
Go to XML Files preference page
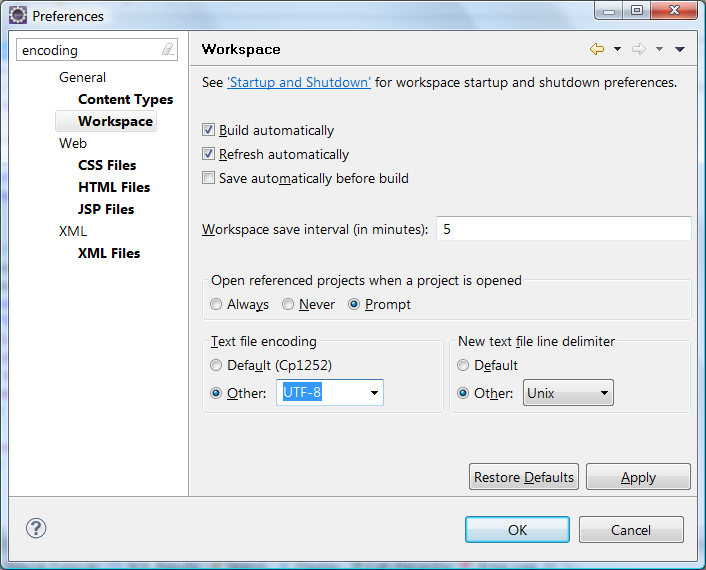pos(109,253)
